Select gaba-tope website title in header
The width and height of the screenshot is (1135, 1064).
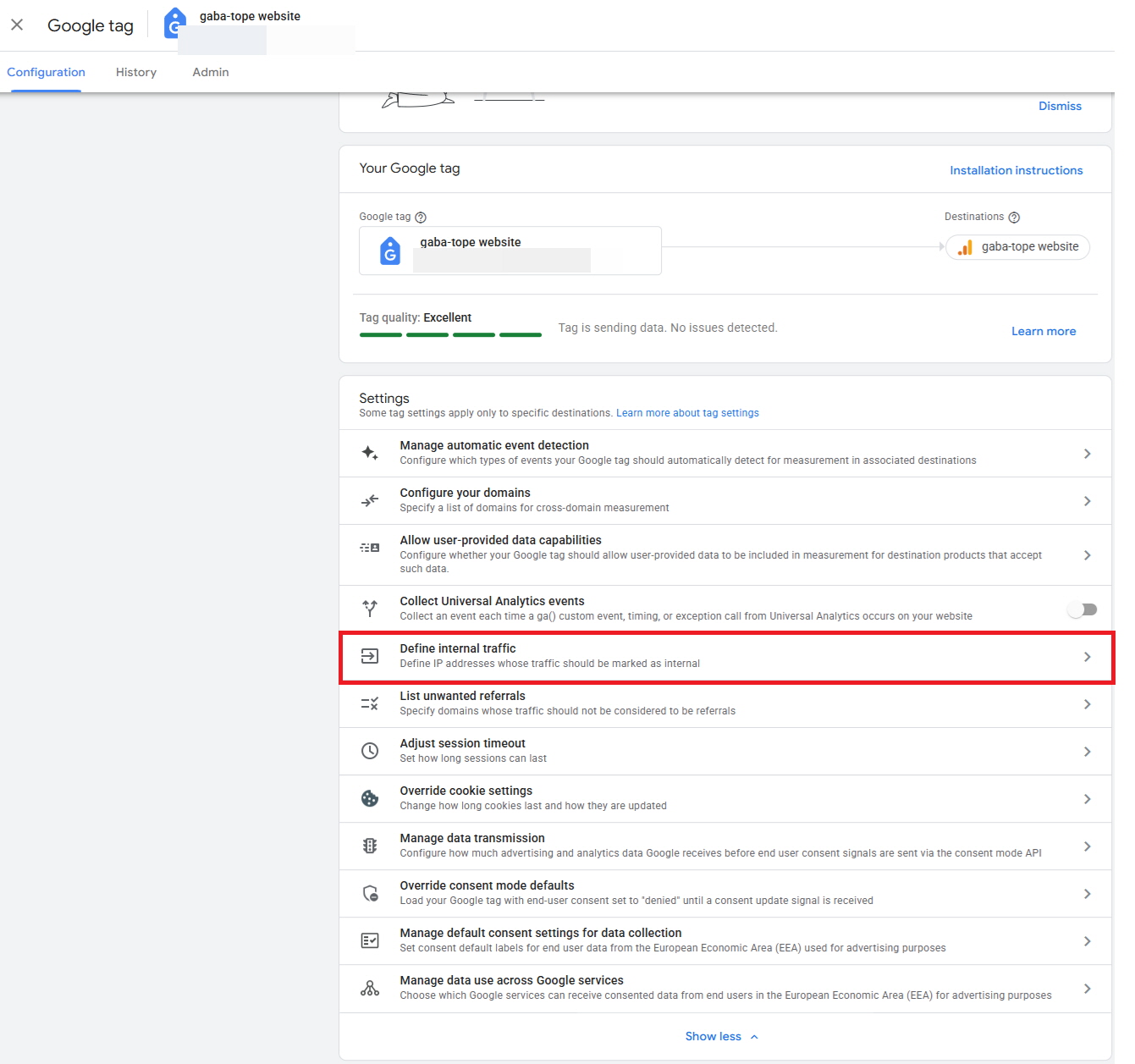coord(250,16)
